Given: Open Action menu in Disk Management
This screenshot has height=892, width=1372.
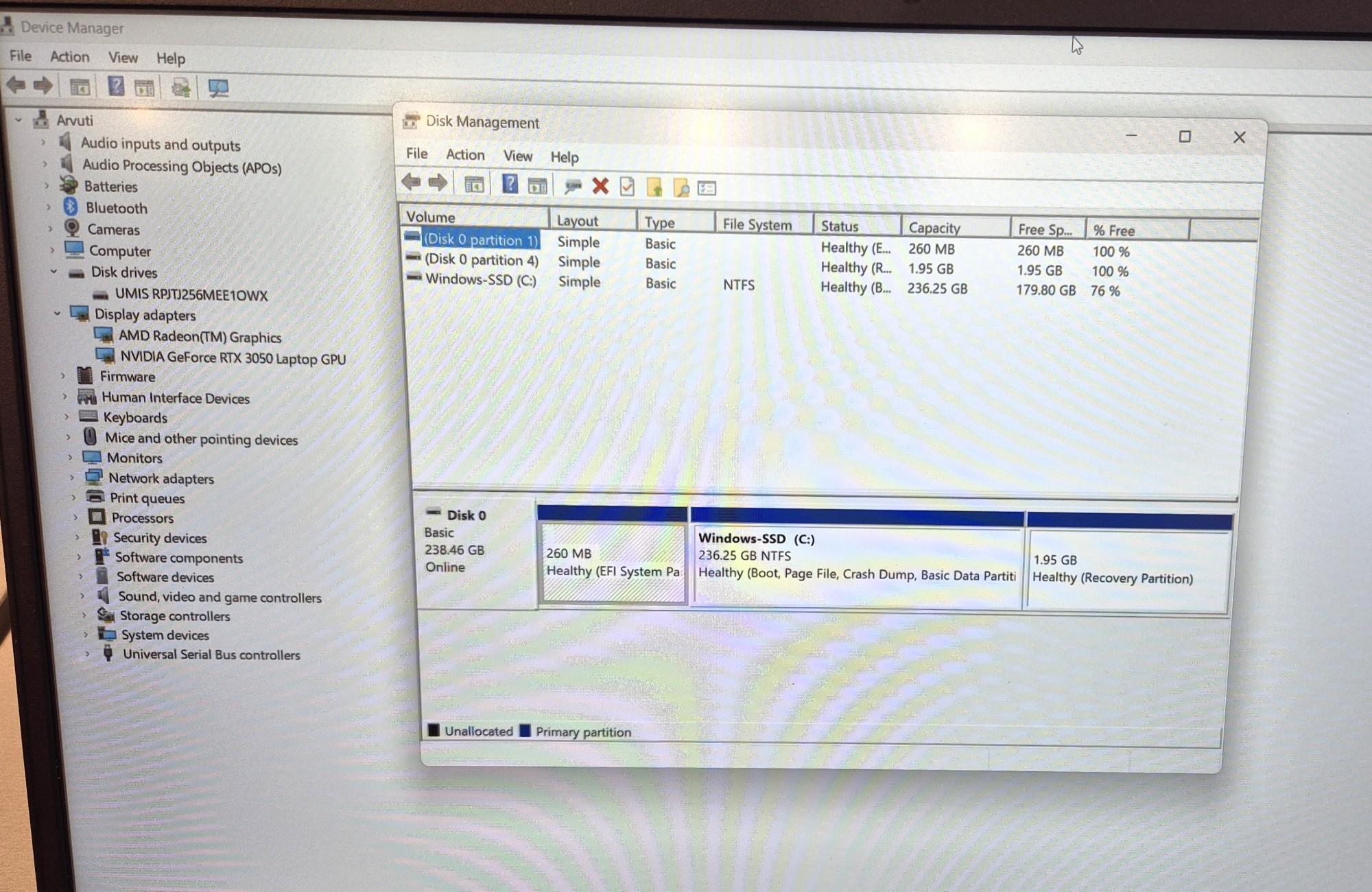Looking at the screenshot, I should coord(465,154).
